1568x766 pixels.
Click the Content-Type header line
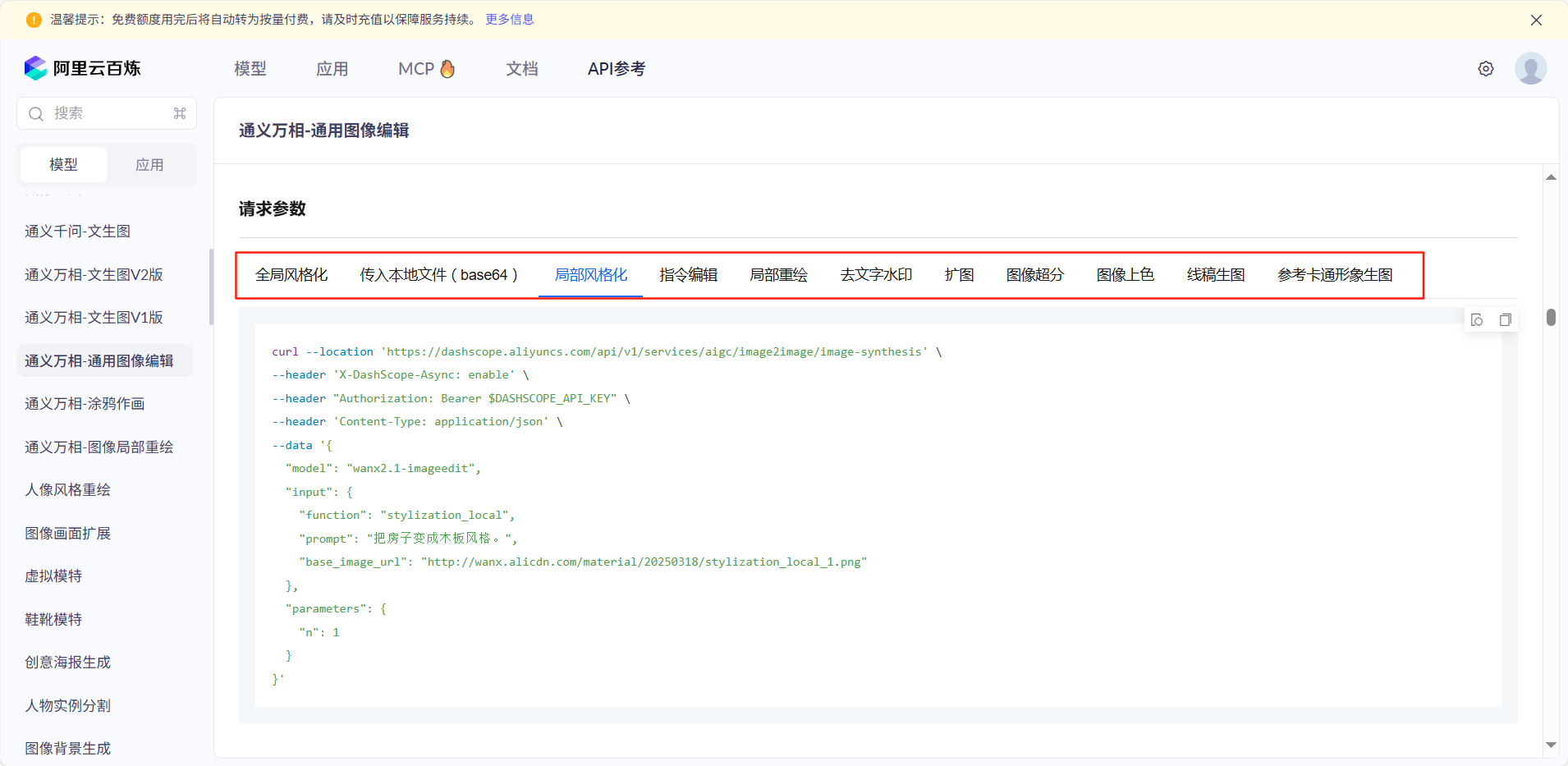(x=417, y=422)
